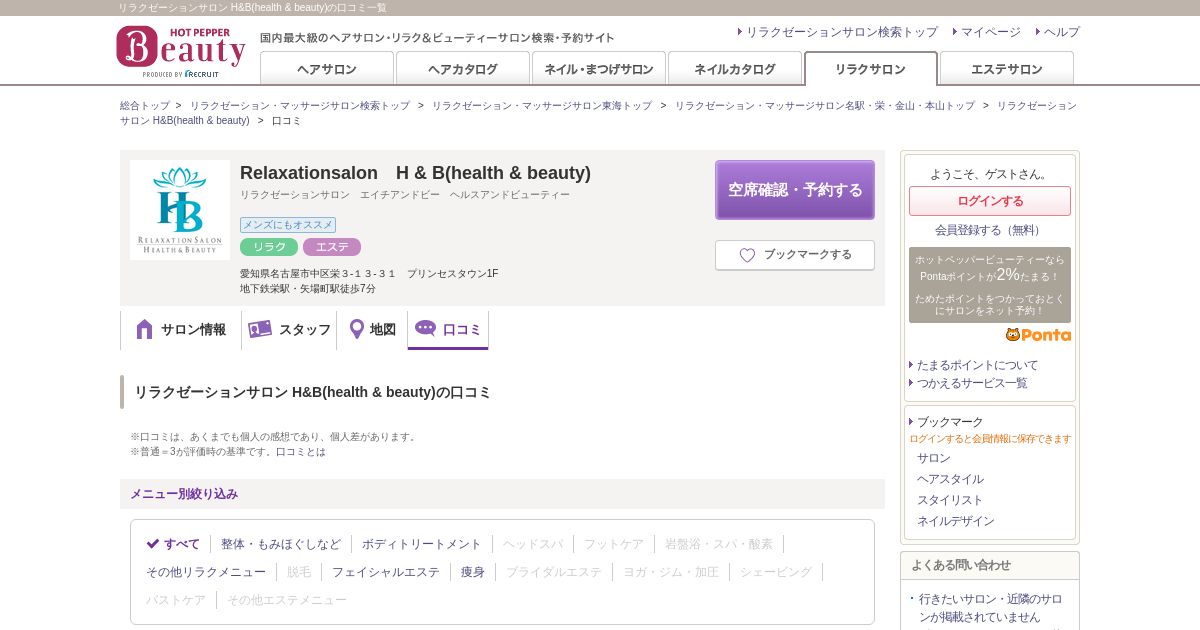The image size is (1200, 630).
Task: Open the salon's H&B logo thumbnail
Action: pos(180,210)
